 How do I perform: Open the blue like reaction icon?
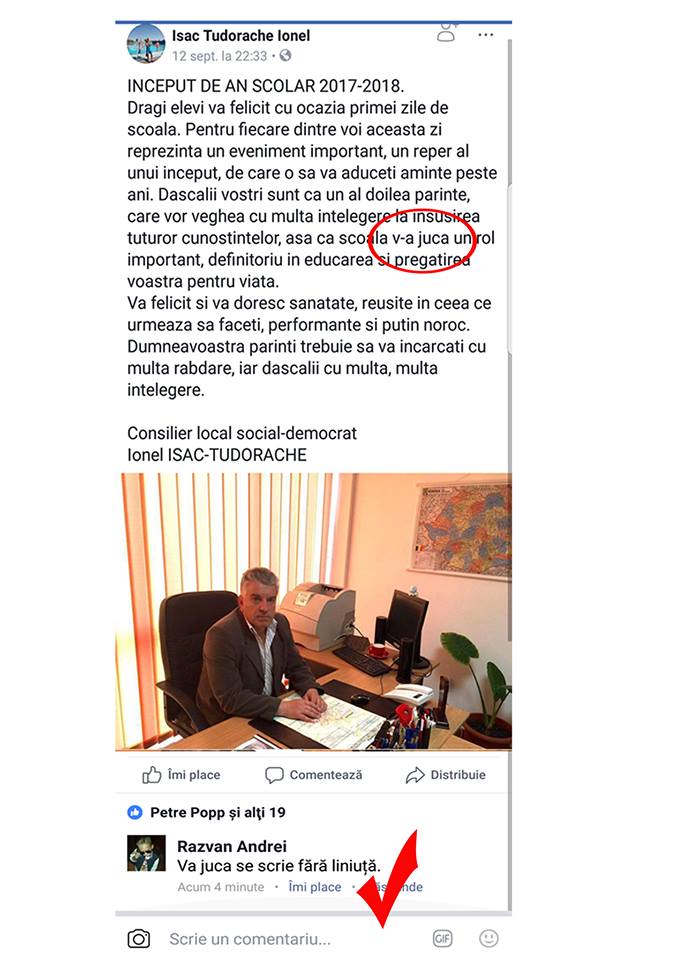(134, 812)
